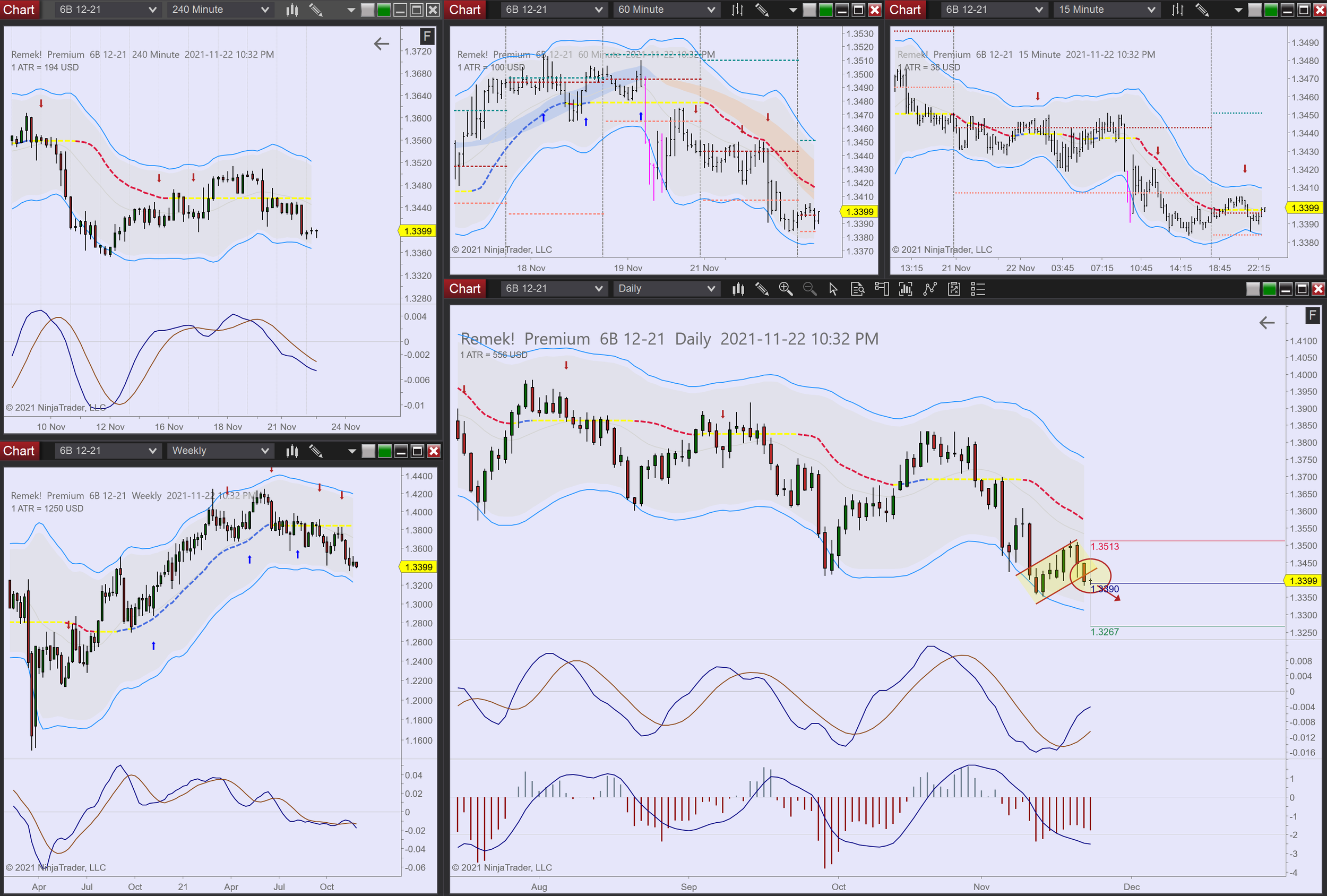Click chart style OHLC icon in 60 Minute chart

[x=738, y=10]
